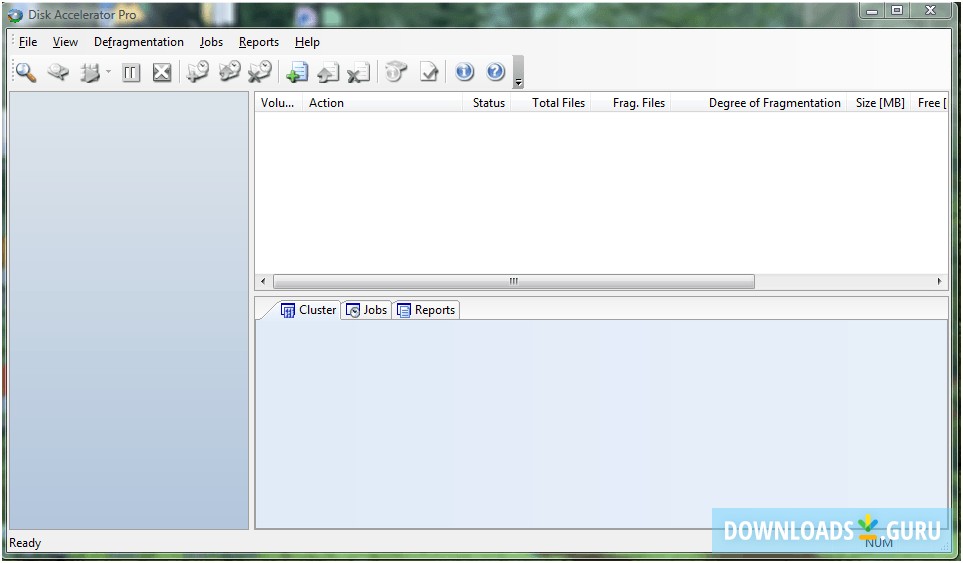Viewport: 963px width, 563px height.
Task: Open the Jobs menu
Action: tap(211, 42)
